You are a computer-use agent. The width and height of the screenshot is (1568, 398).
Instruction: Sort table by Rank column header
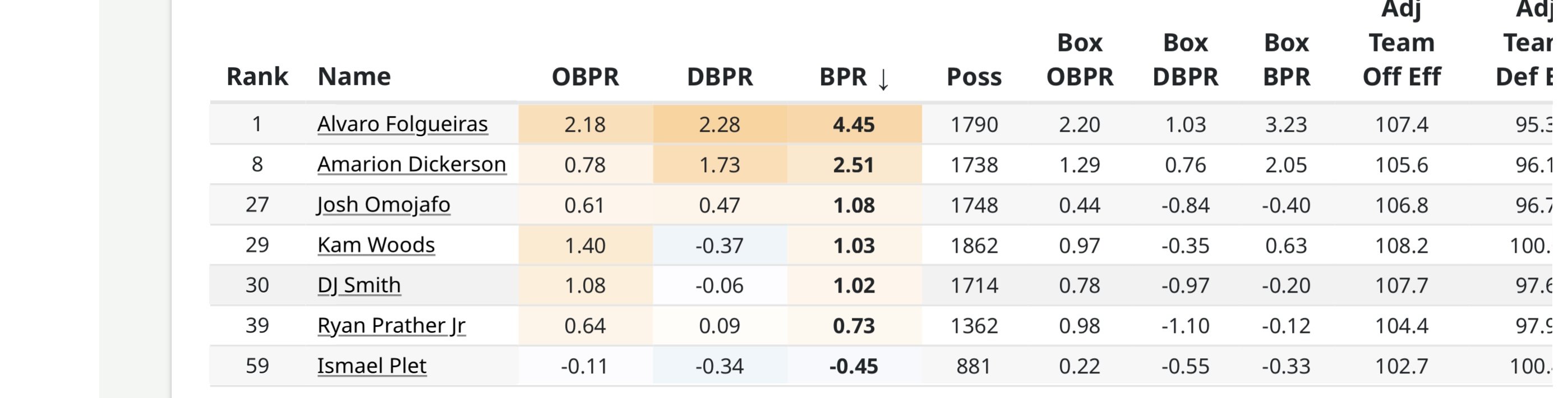(x=257, y=77)
